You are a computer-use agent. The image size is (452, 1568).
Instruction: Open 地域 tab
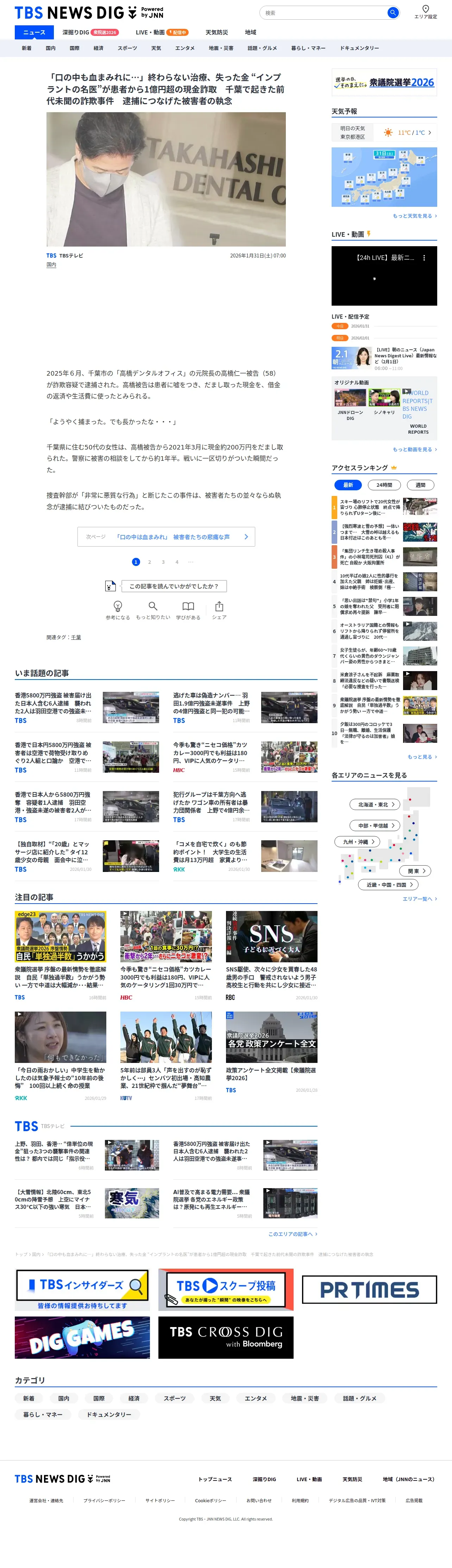[x=250, y=32]
